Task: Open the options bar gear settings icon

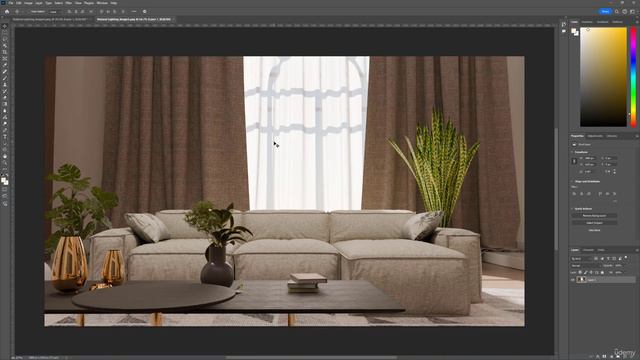Action: click(x=144, y=11)
